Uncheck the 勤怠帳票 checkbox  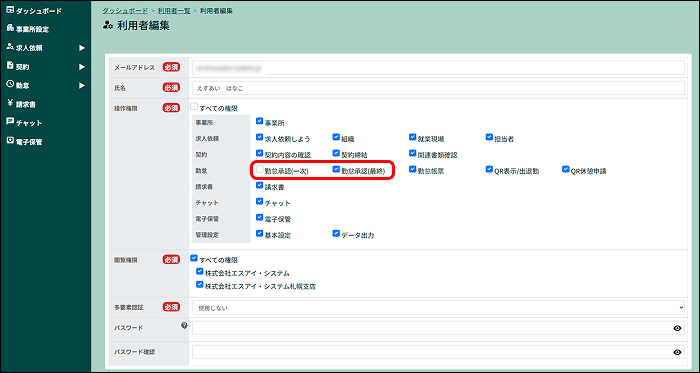(412, 169)
